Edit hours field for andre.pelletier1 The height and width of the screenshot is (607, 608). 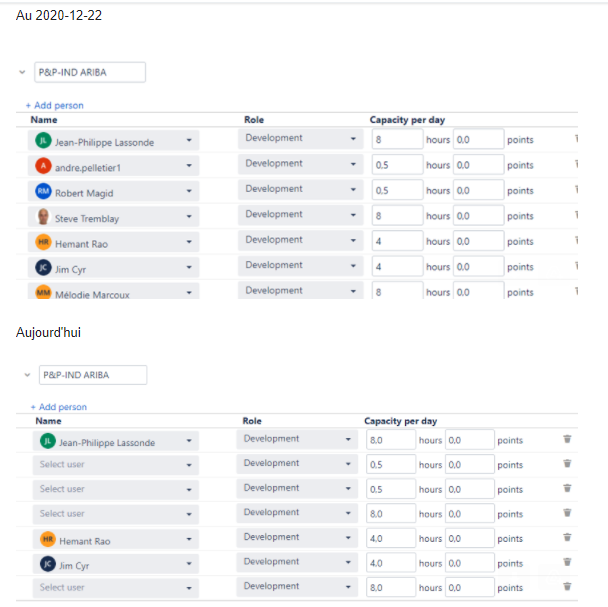[x=397, y=165]
